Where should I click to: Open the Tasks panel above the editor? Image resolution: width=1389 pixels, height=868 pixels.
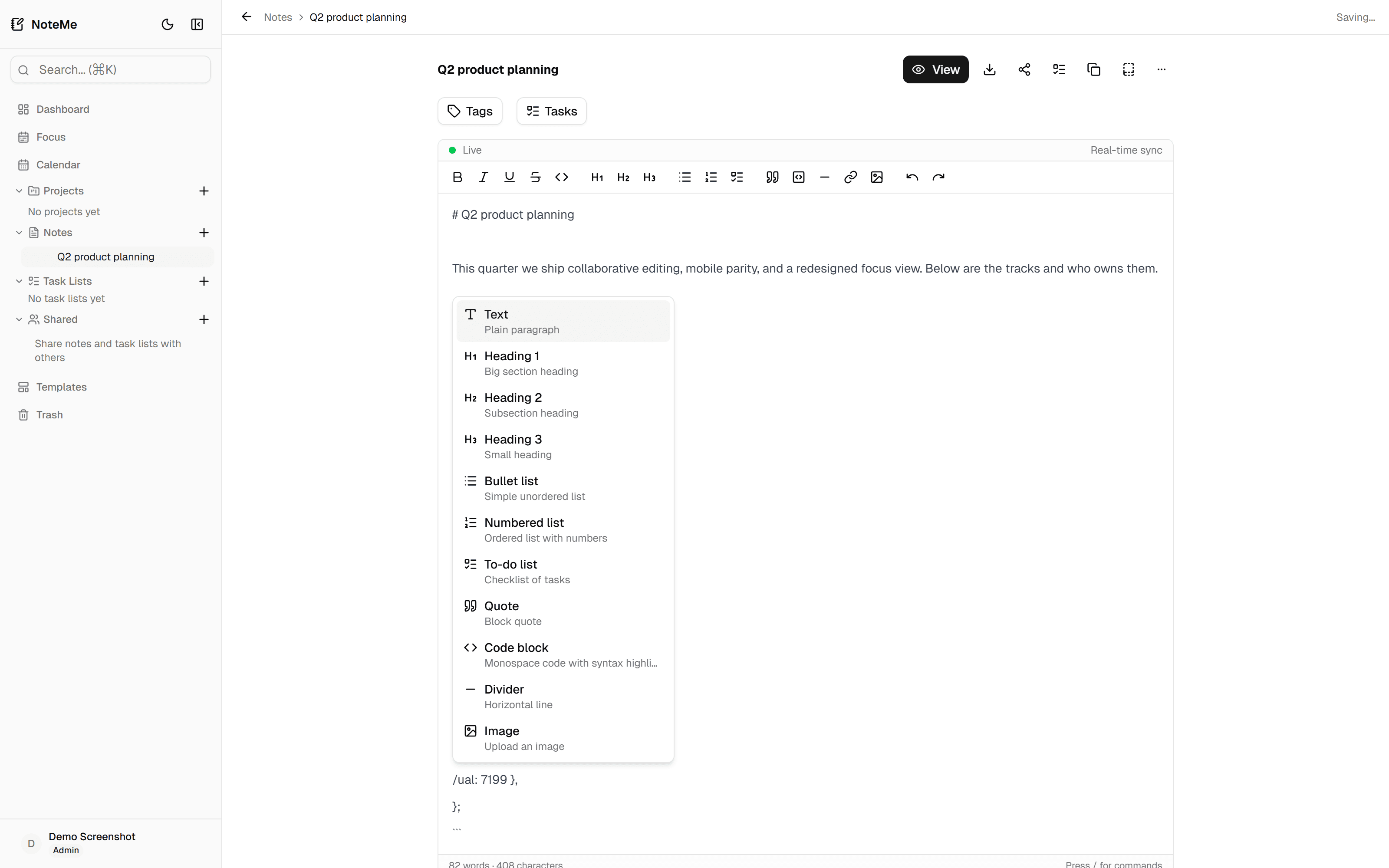(x=550, y=111)
